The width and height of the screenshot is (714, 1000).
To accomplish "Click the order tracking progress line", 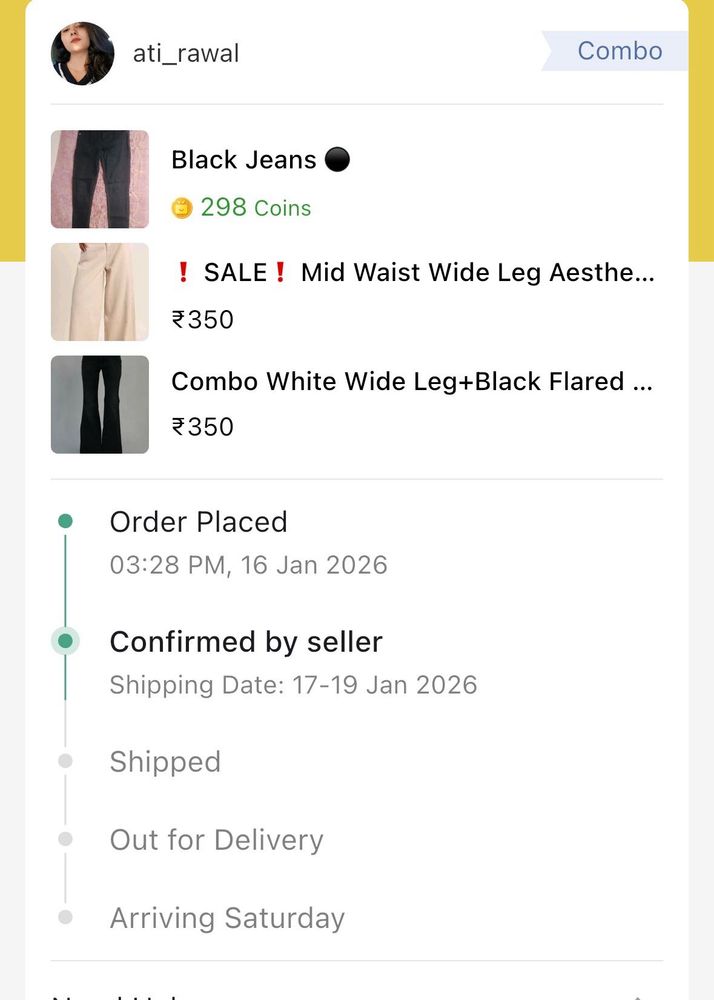I will 65,580.
